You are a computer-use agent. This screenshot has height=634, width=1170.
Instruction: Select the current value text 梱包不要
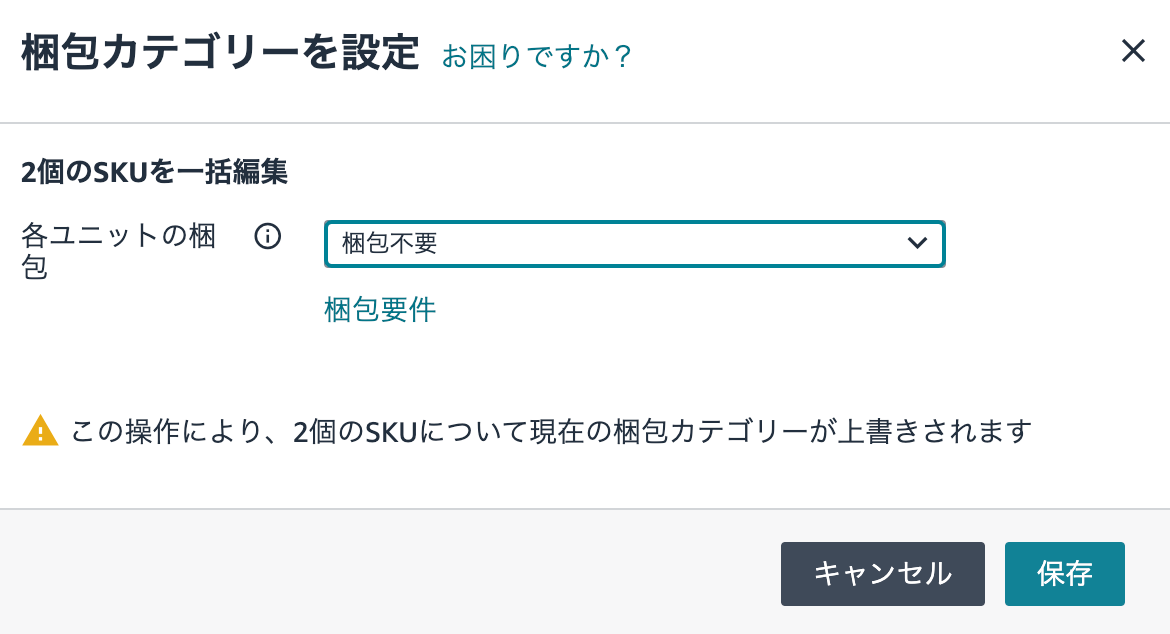[x=390, y=244]
